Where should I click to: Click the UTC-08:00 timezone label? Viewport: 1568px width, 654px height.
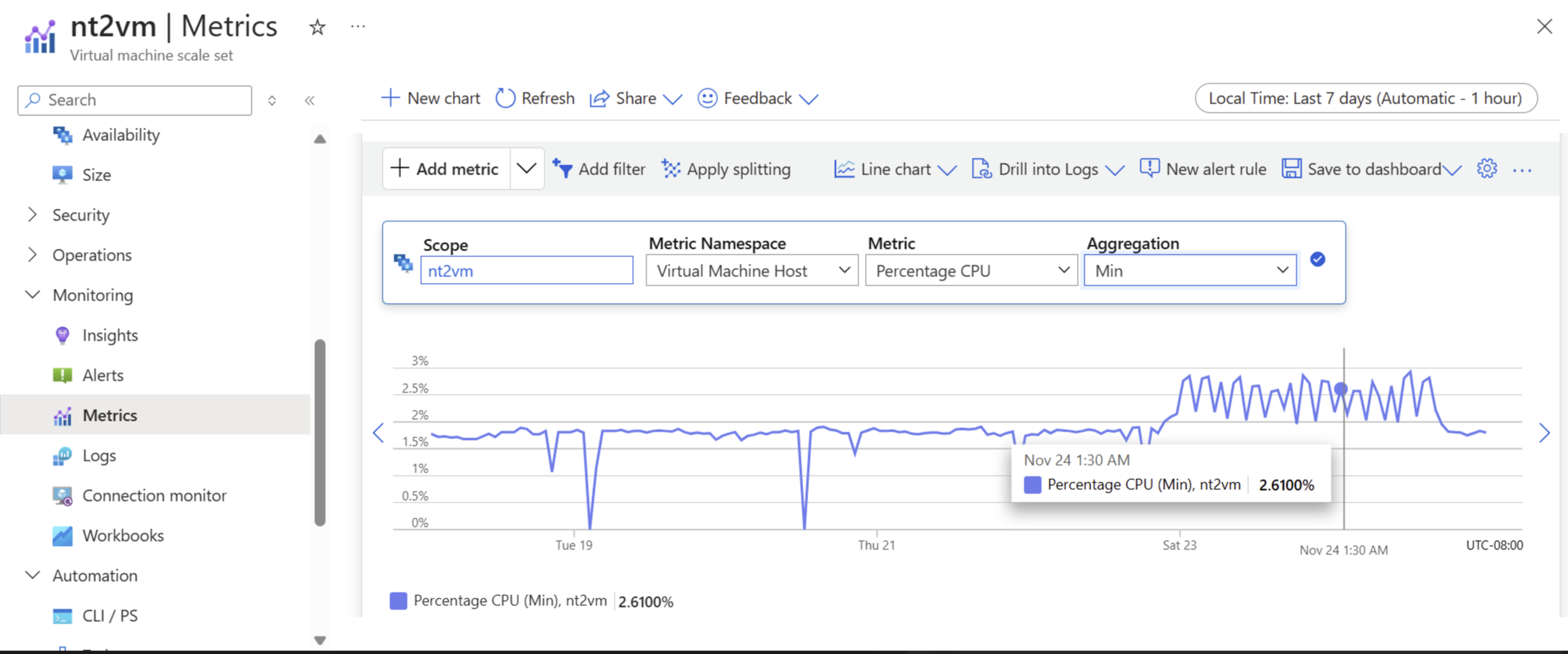pos(1494,545)
